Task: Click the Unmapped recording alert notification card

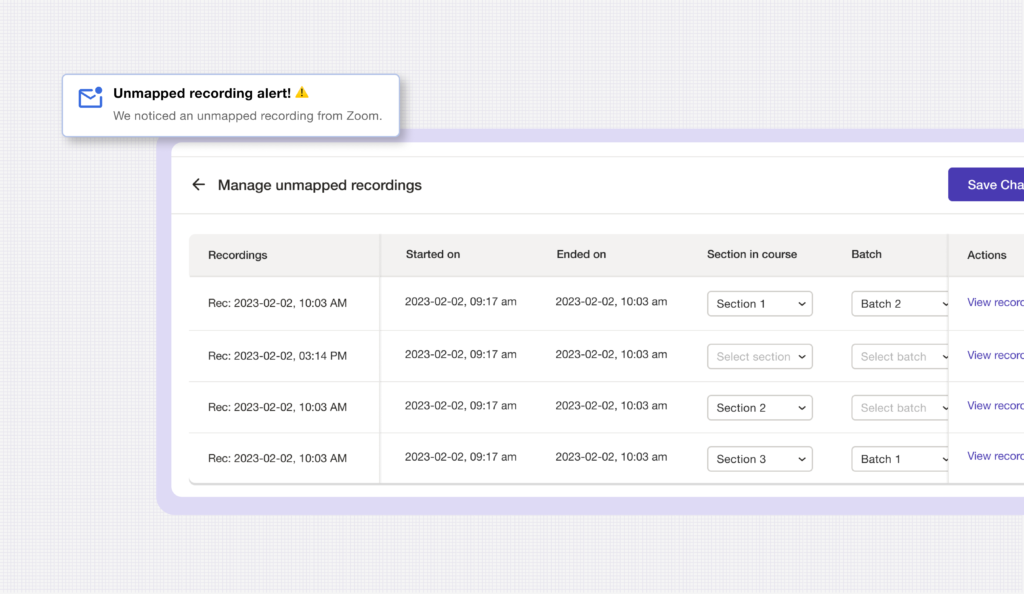Action: coord(231,105)
